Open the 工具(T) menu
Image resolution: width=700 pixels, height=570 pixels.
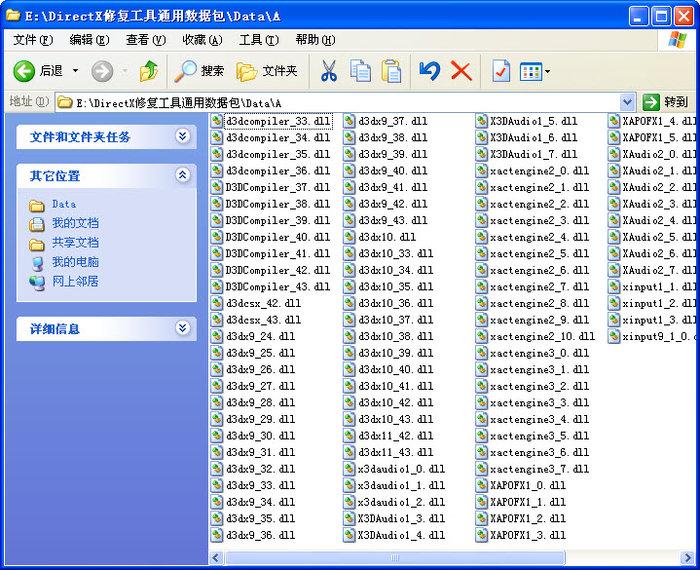pos(259,40)
